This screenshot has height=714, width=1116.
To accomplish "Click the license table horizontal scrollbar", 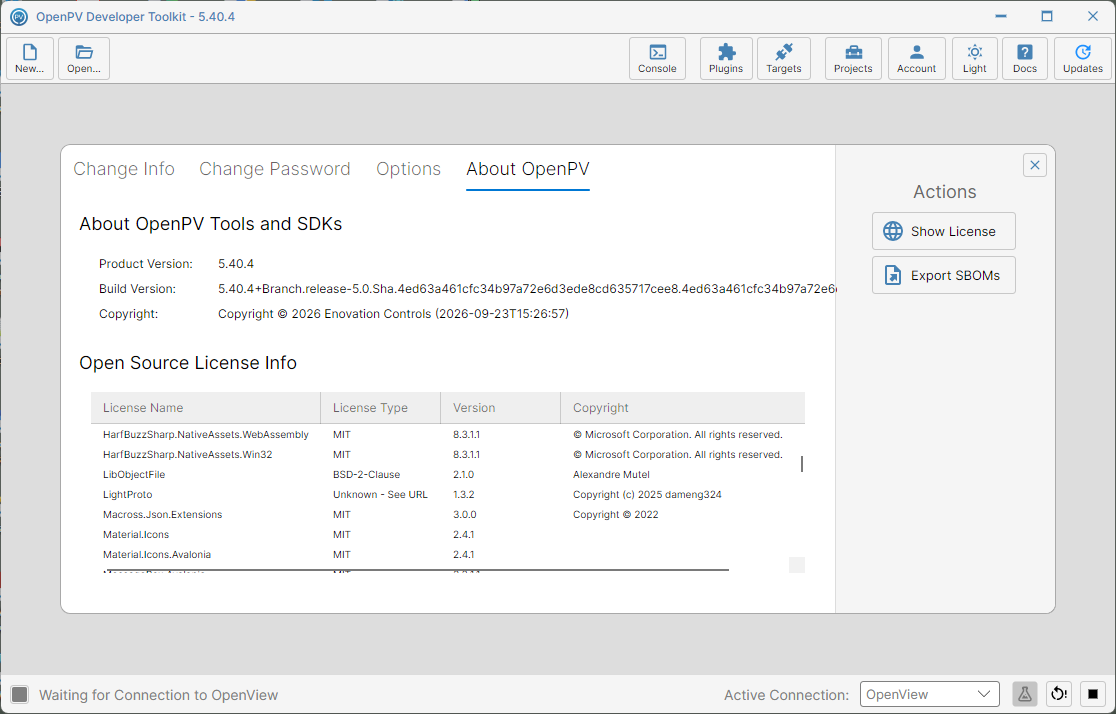I will coord(416,569).
